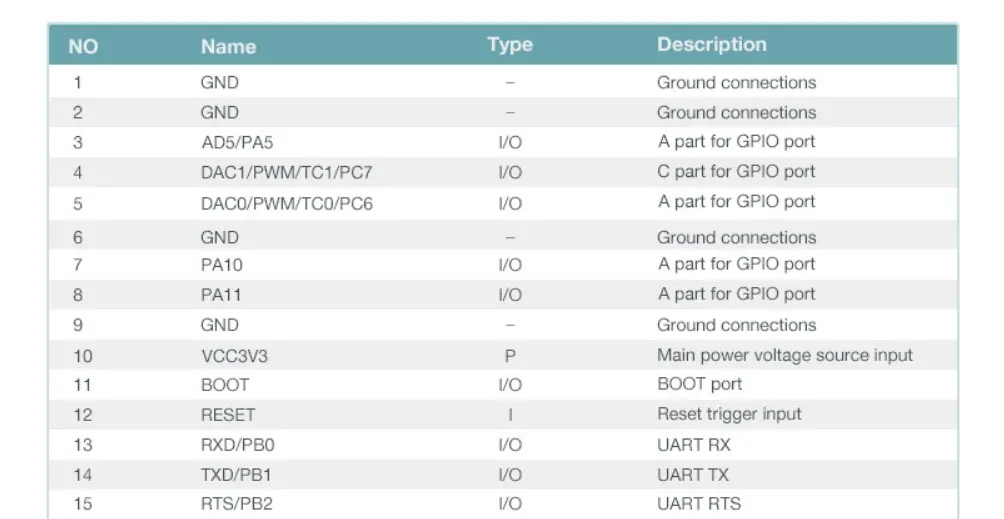
Task: Select the RXD/PB0 name cell
Action: pyautogui.click(x=238, y=445)
